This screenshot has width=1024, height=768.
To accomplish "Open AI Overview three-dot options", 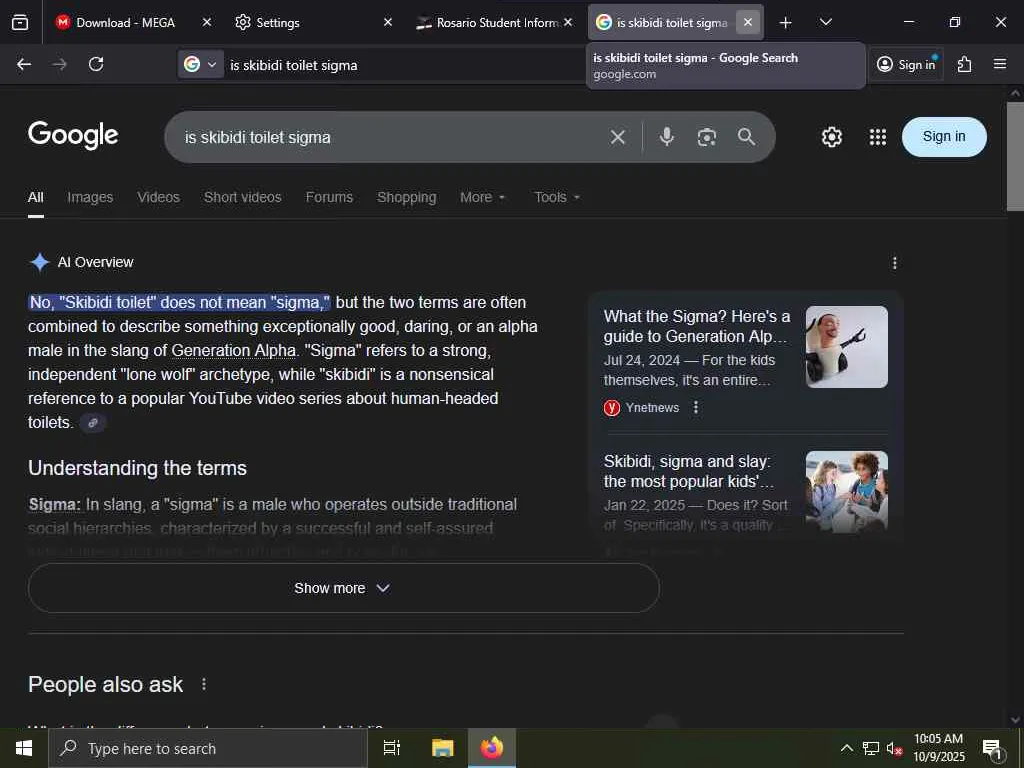I will click(895, 263).
